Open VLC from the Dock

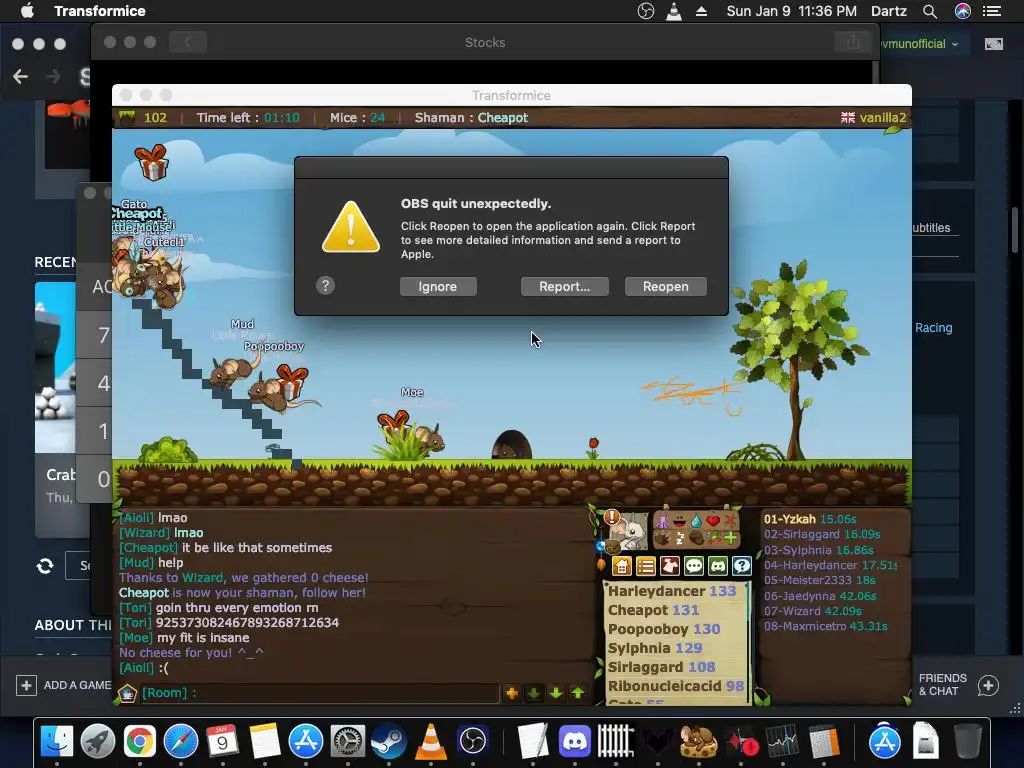point(431,741)
